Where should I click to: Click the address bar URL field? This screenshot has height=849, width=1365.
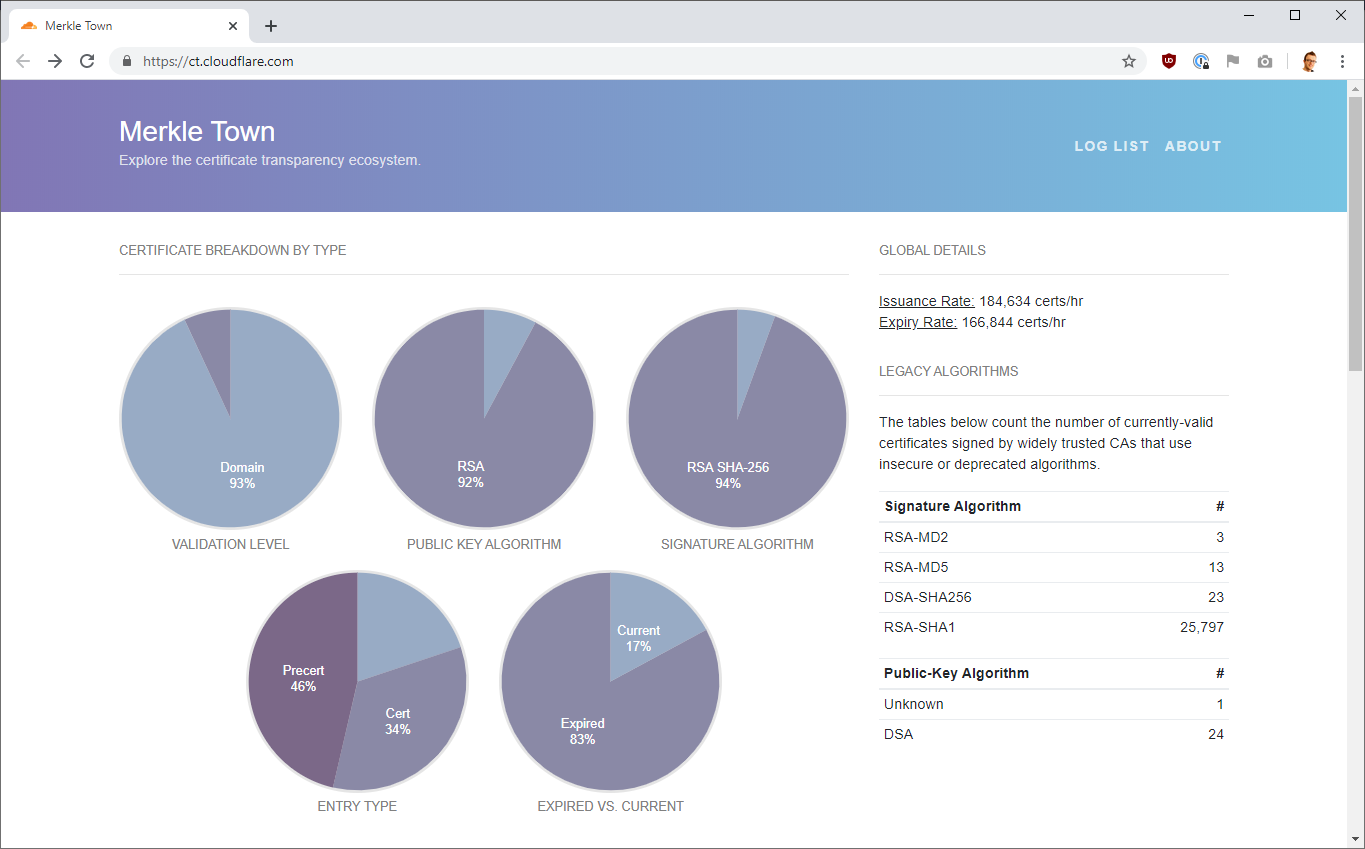click(x=600, y=61)
